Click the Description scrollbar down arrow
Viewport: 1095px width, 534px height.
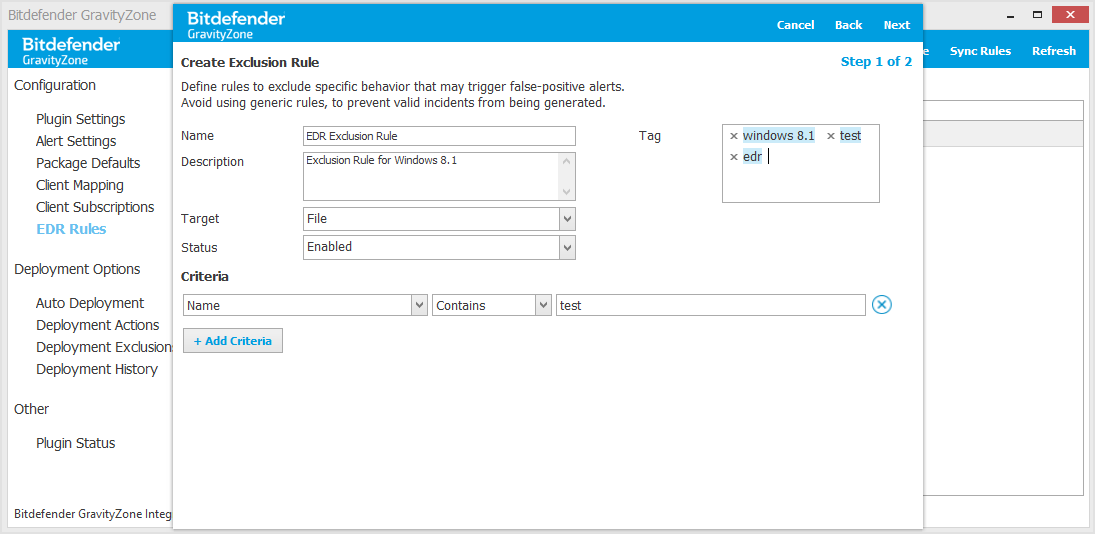(566, 192)
